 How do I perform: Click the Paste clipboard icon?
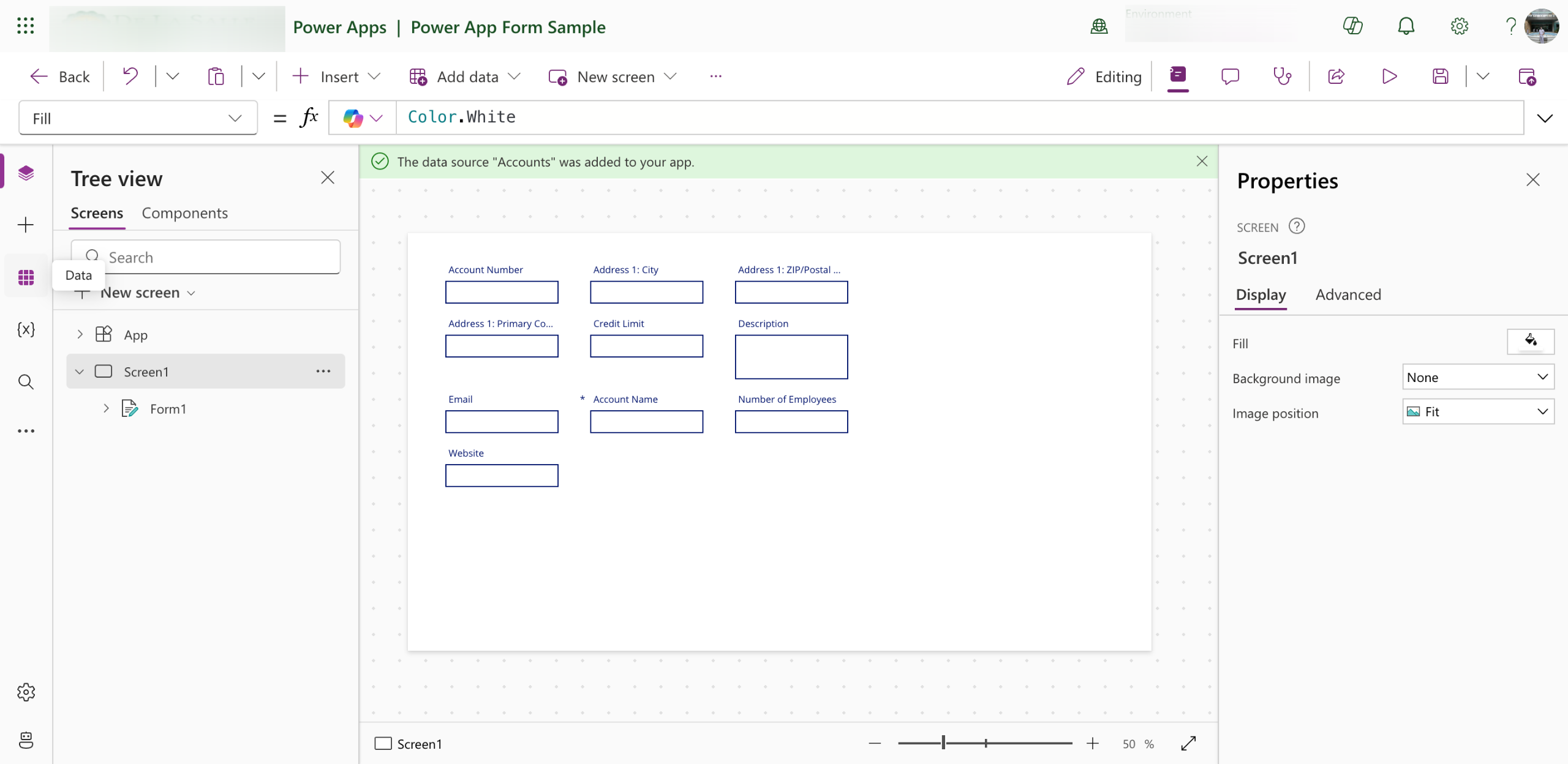[x=216, y=77]
